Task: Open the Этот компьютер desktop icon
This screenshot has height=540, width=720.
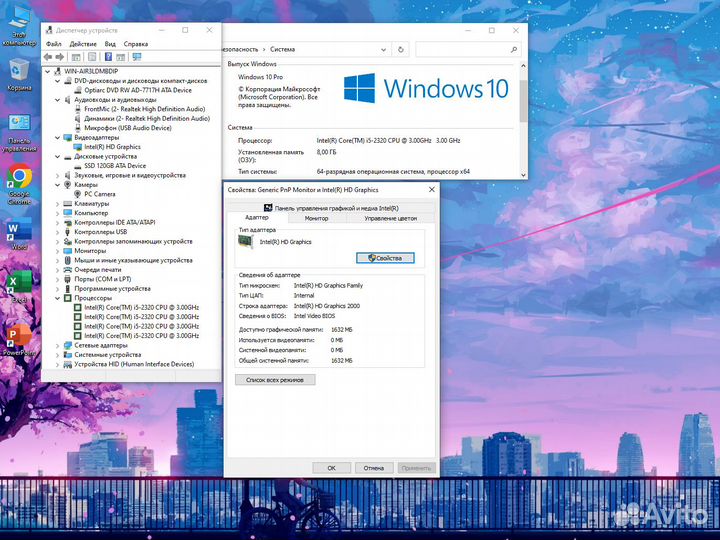Action: click(x=18, y=26)
